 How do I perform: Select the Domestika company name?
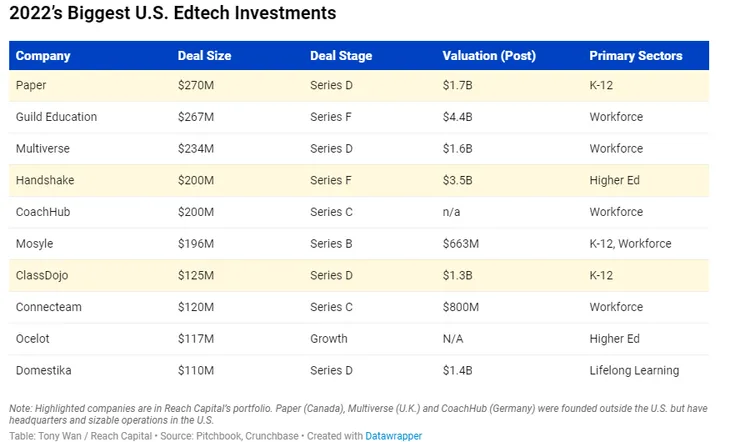(44, 370)
